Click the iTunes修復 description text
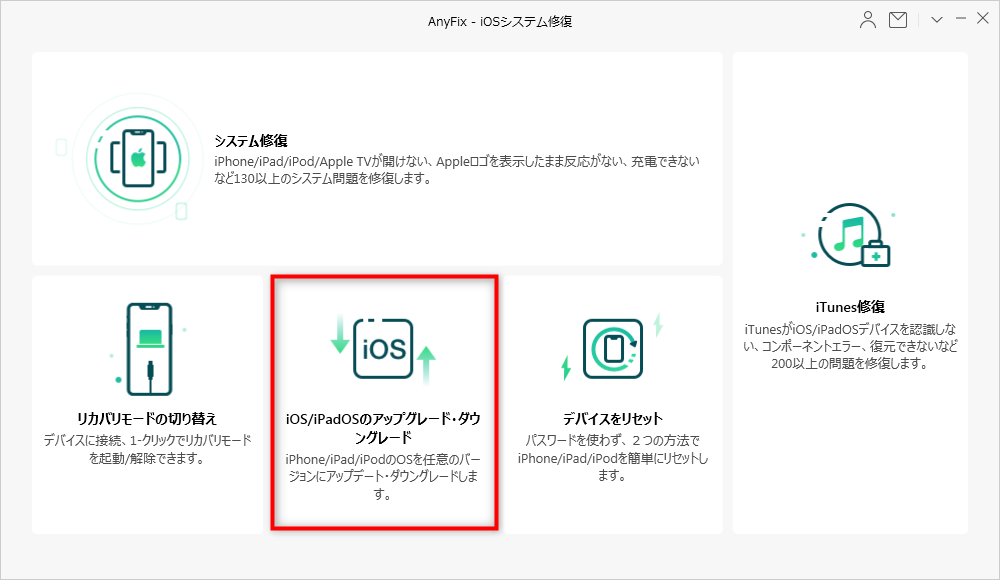The image size is (1000, 580). (850, 346)
